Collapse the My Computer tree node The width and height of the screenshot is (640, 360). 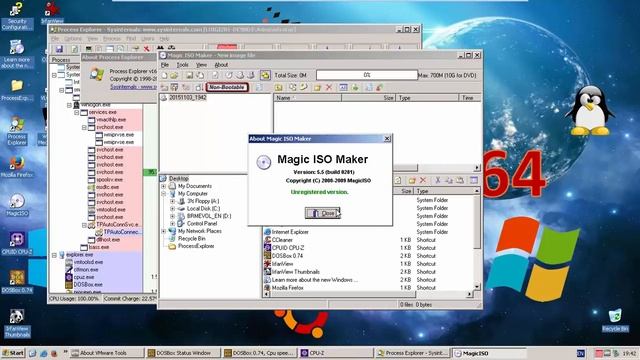point(164,193)
